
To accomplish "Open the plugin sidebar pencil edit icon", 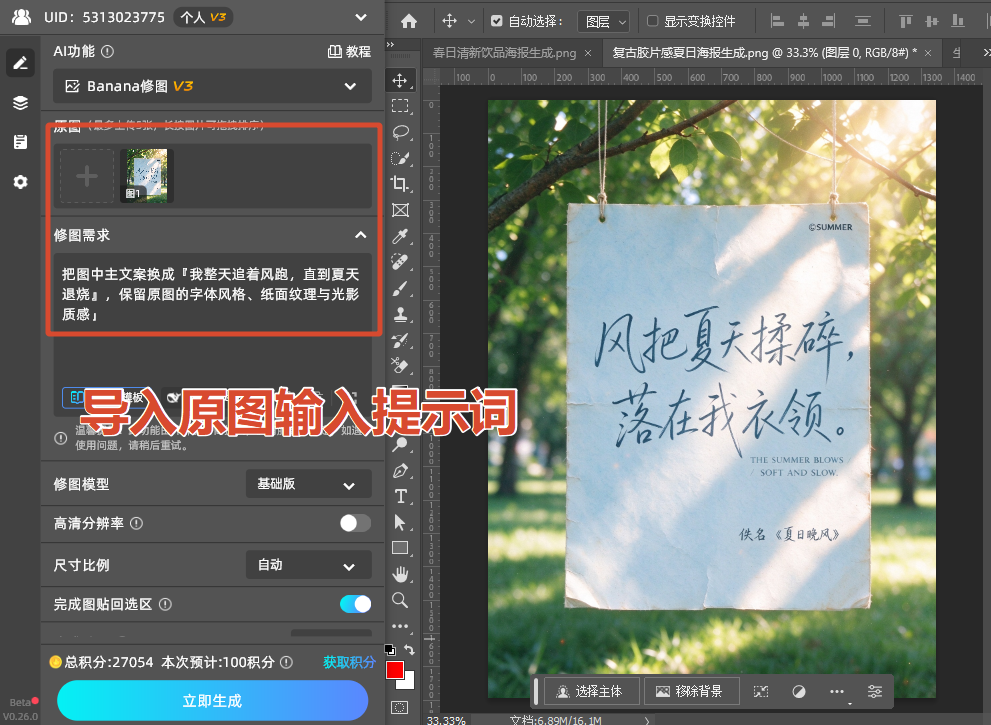I will click(20, 63).
